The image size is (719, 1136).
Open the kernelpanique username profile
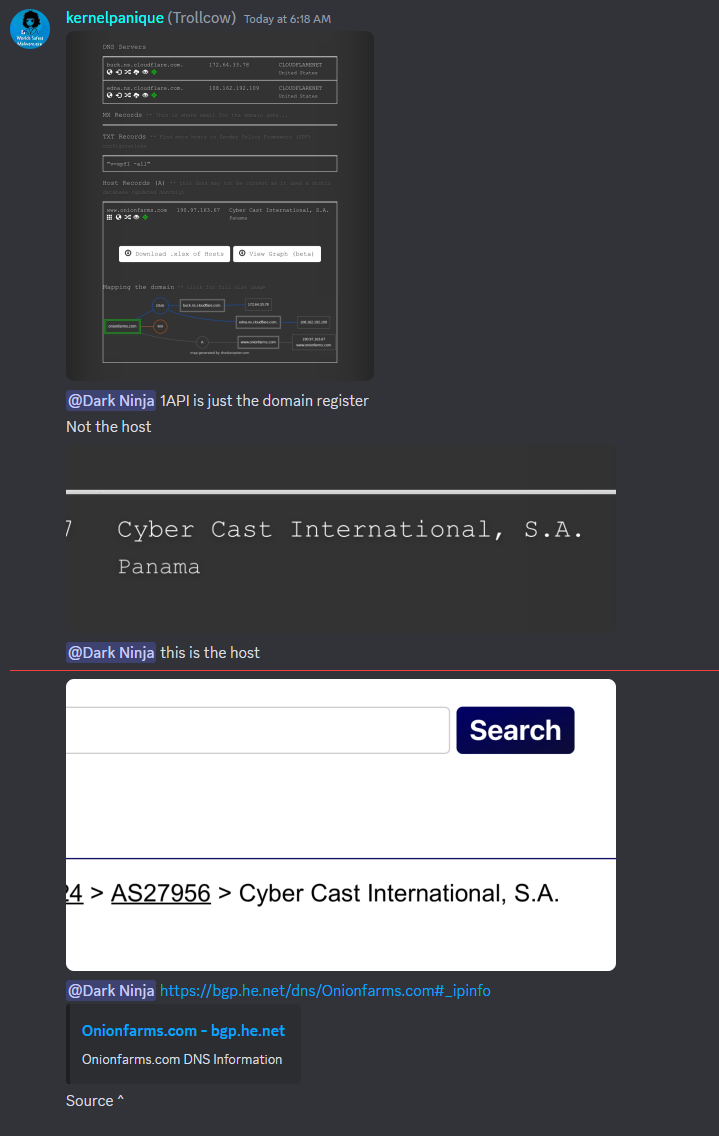pyautogui.click(x=113, y=18)
